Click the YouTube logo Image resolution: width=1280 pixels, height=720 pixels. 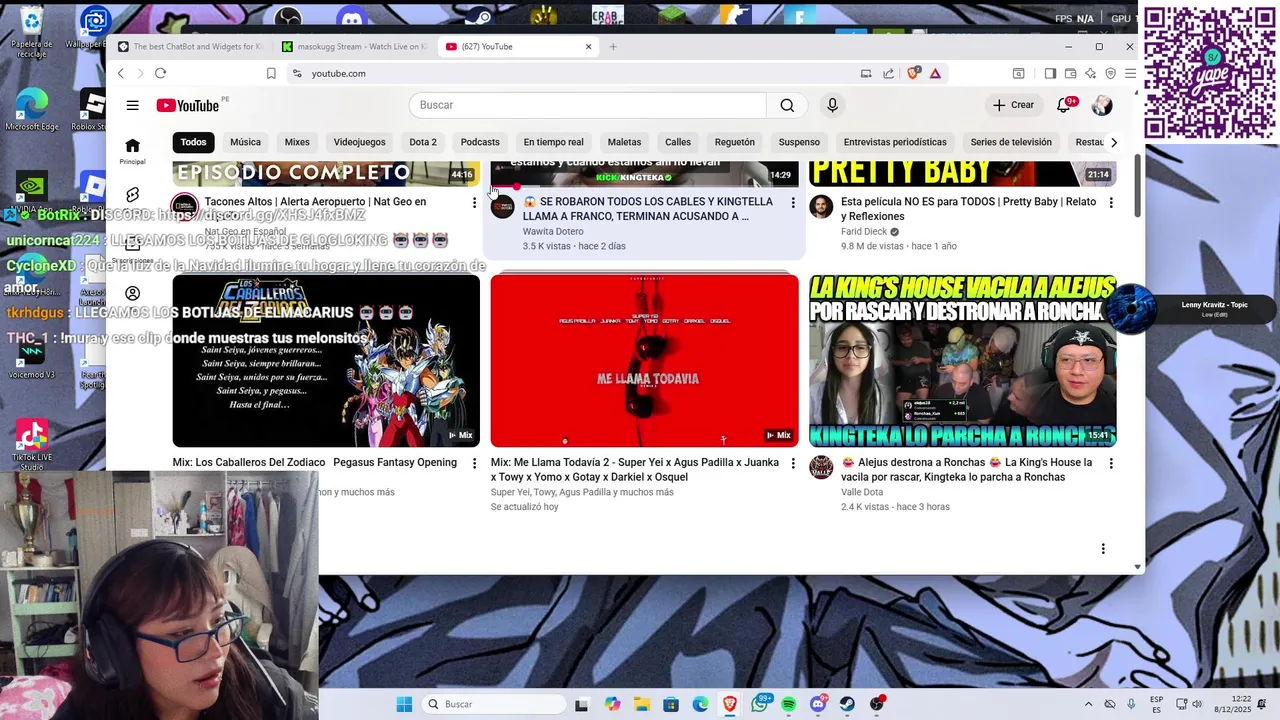pyautogui.click(x=188, y=105)
